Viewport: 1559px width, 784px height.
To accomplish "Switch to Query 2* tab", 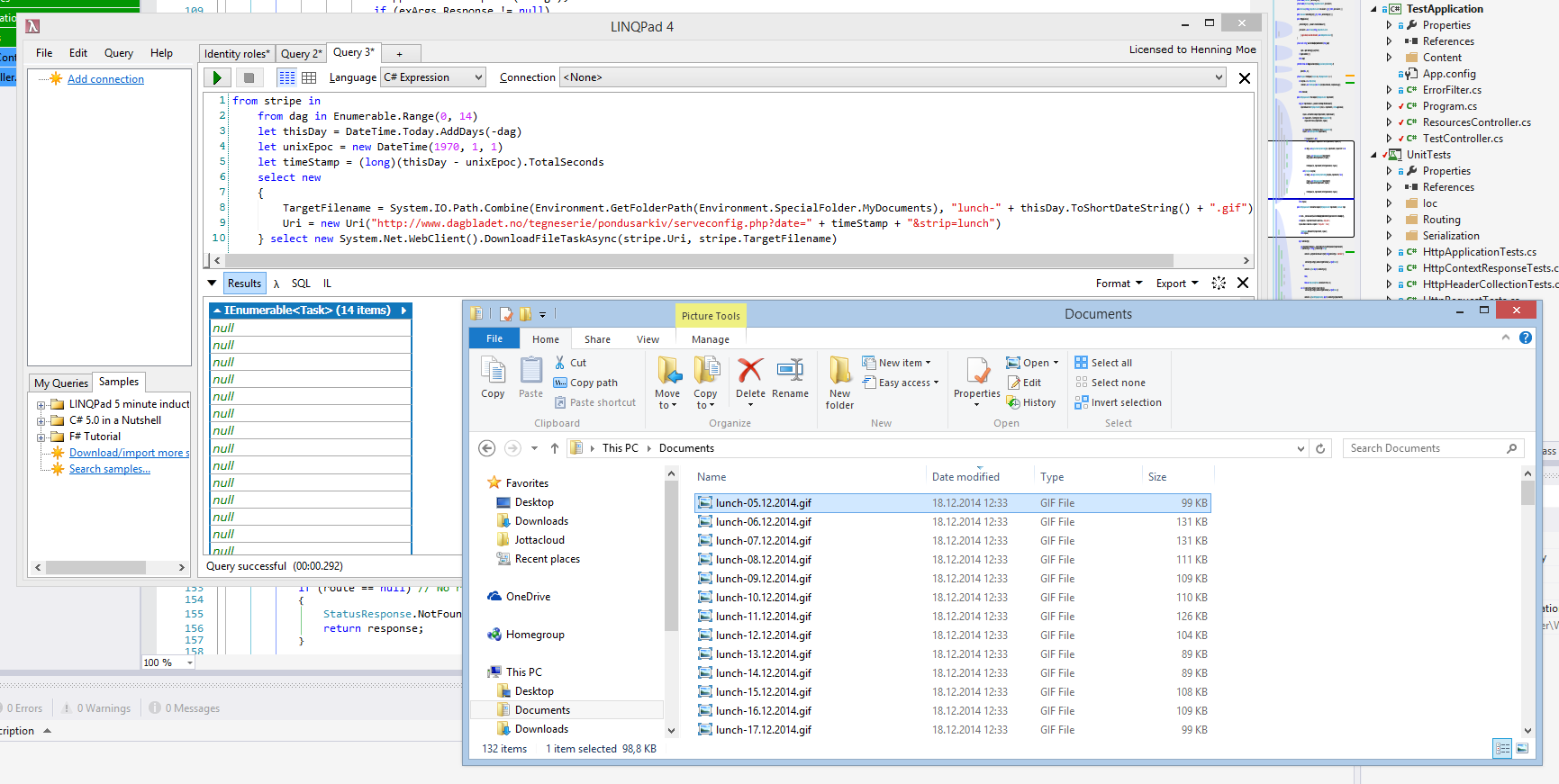I will click(301, 54).
